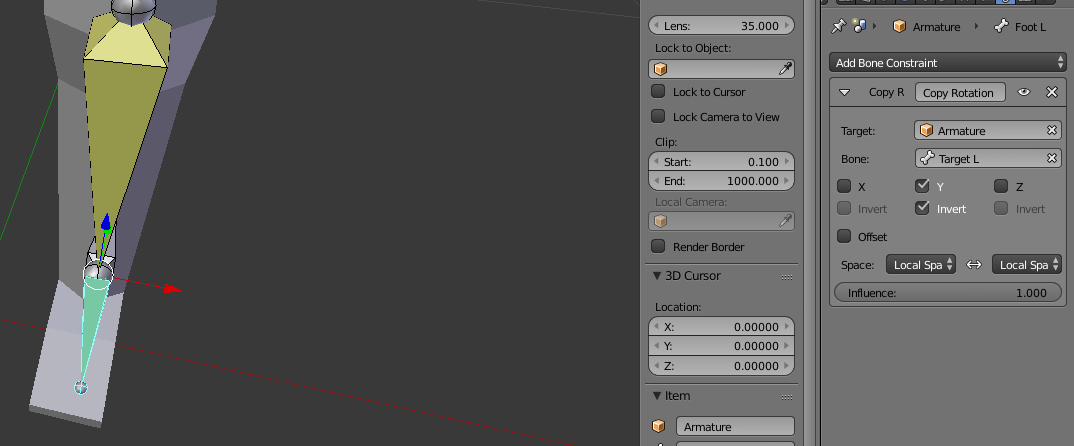Collapse the Copy Rotation constraint panel
This screenshot has width=1074, height=446.
tap(845, 92)
